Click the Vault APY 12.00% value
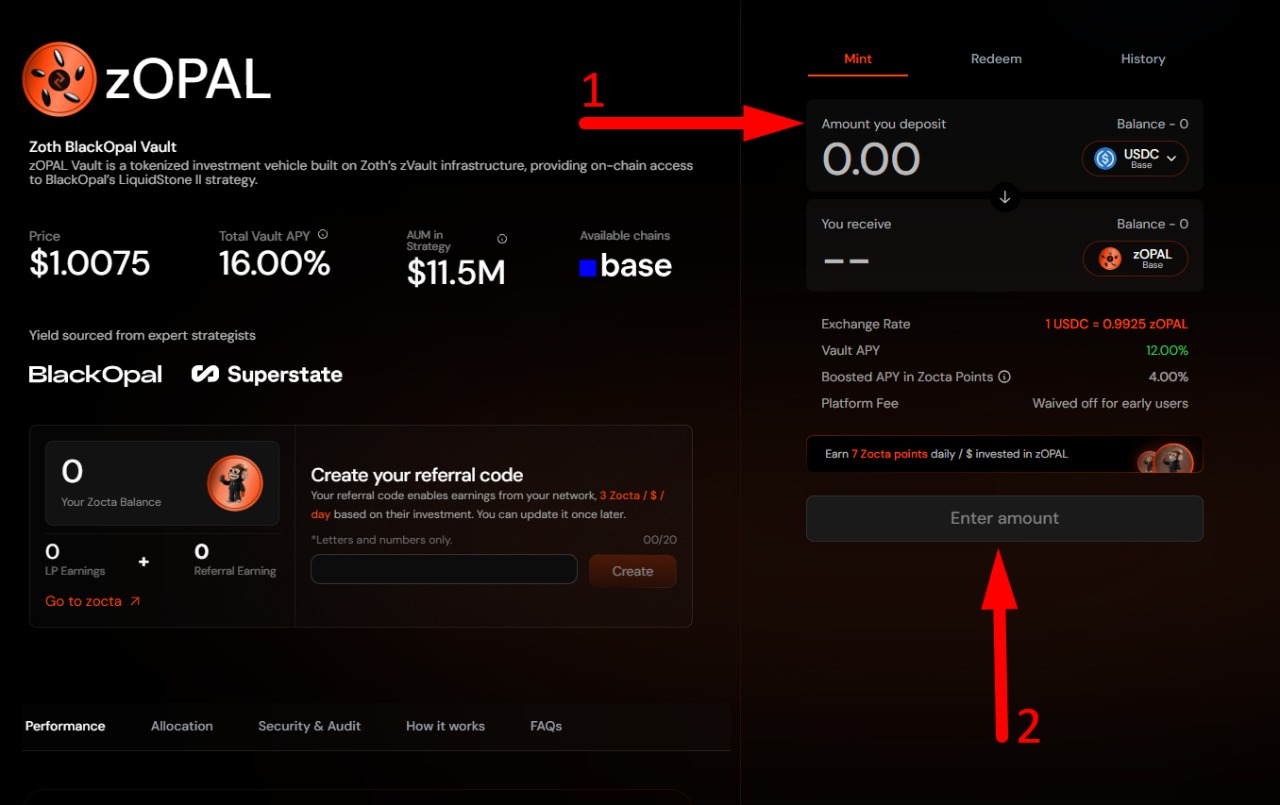 pos(1167,351)
